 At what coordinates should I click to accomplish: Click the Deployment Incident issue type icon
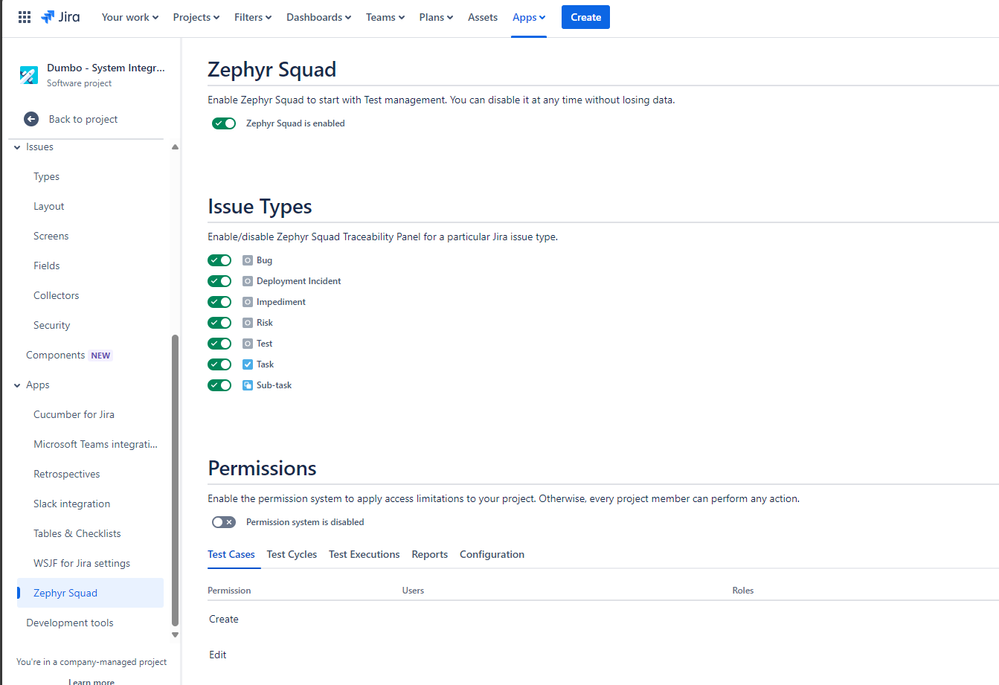point(247,281)
